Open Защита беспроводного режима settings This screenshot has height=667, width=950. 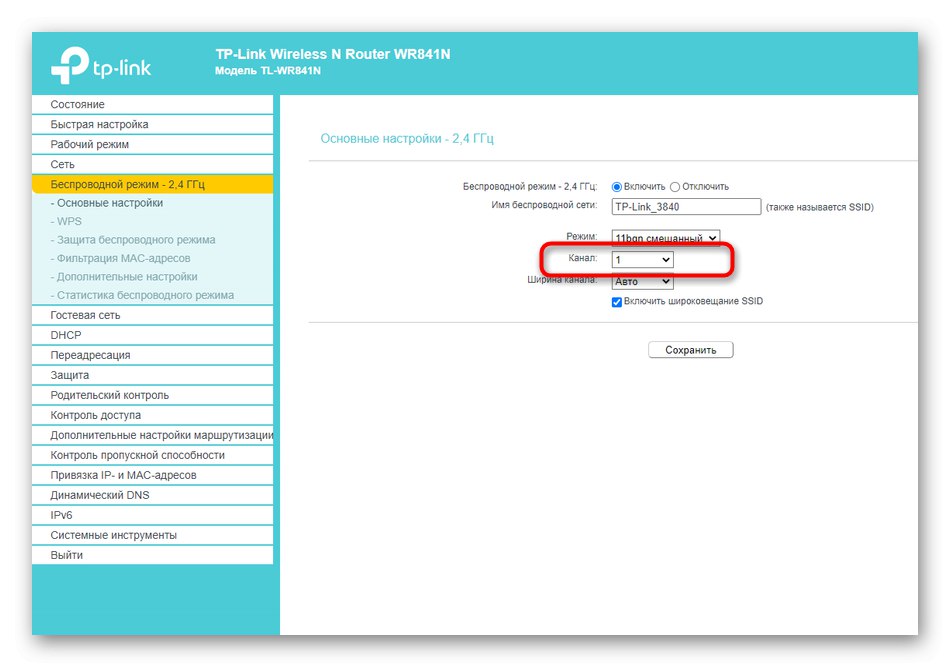pyautogui.click(x=140, y=240)
